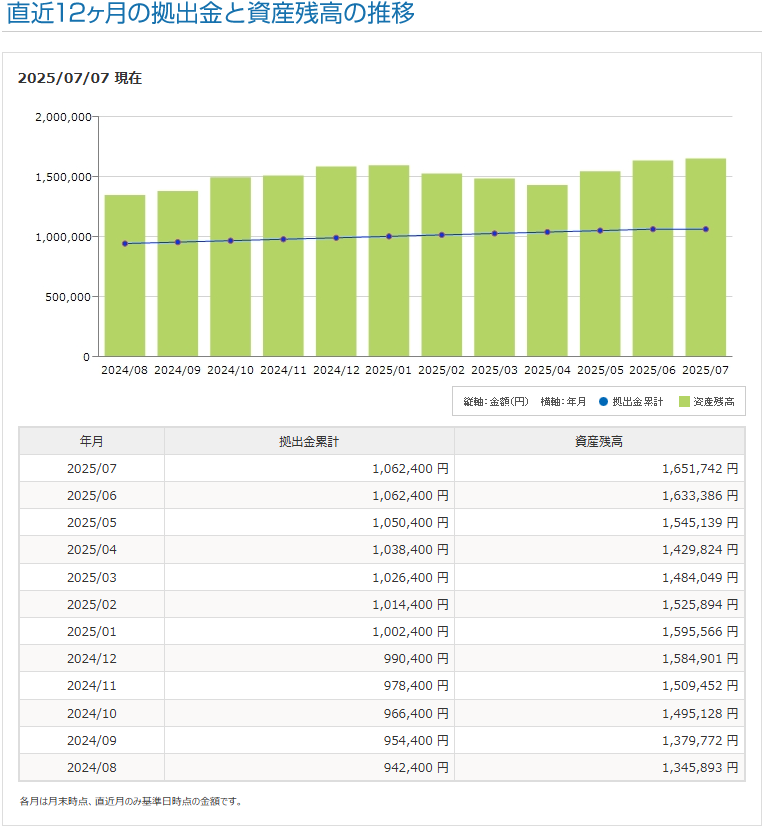
Task: Click the y-axis label 2,000,000
Action: pyautogui.click(x=63, y=117)
